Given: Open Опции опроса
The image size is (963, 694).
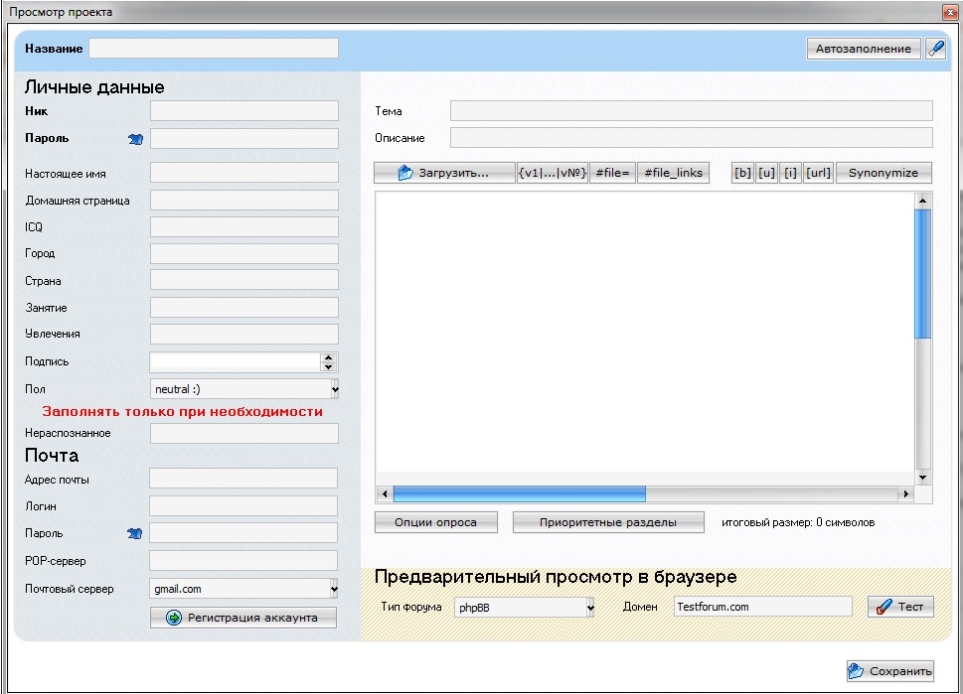Looking at the screenshot, I should tap(436, 522).
